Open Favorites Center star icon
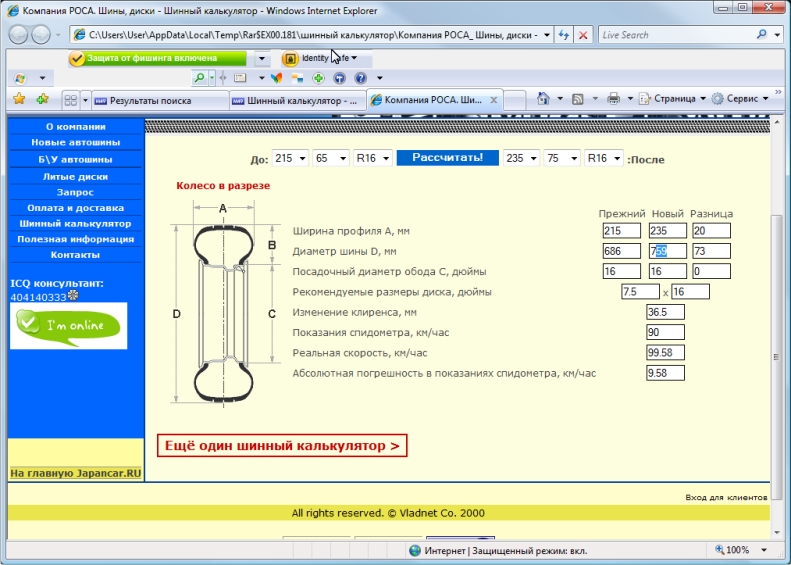The width and height of the screenshot is (791, 565). (x=18, y=99)
